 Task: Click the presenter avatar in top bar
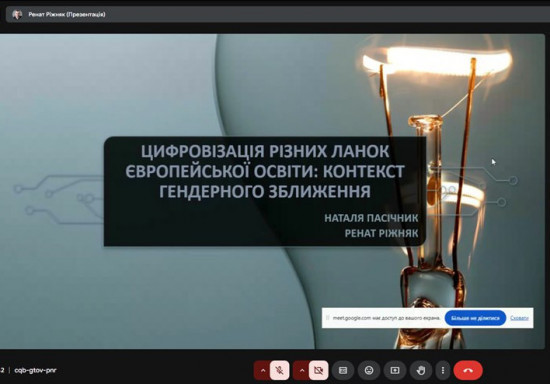click(x=17, y=14)
